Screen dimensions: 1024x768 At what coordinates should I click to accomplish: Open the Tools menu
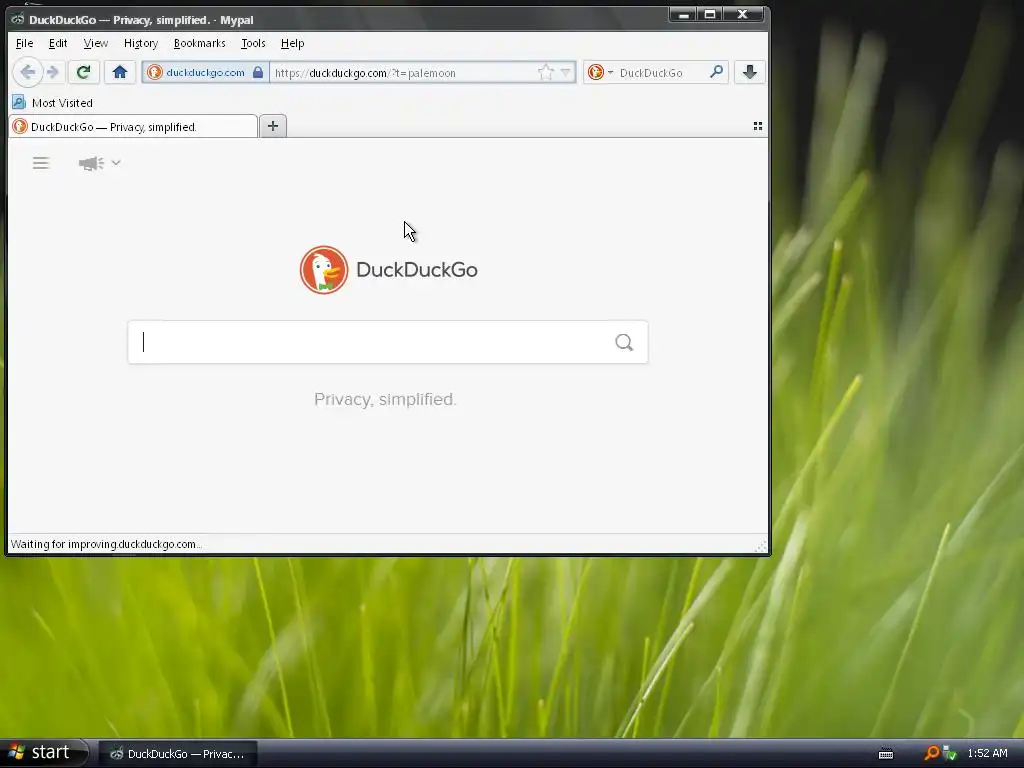(253, 43)
